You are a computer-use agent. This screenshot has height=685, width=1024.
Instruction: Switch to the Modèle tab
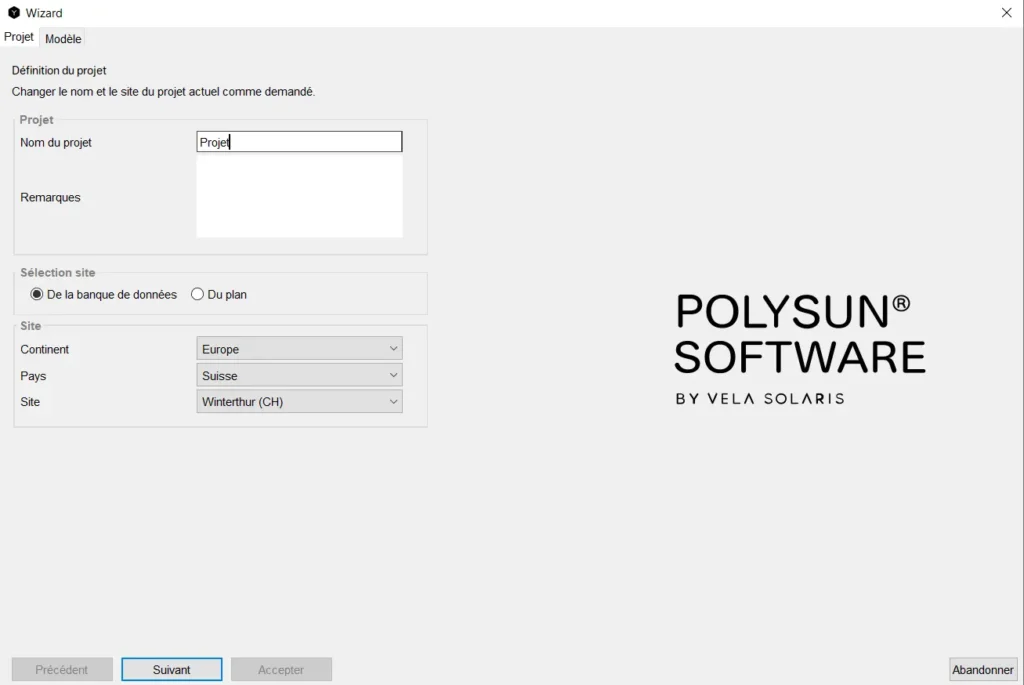point(63,39)
